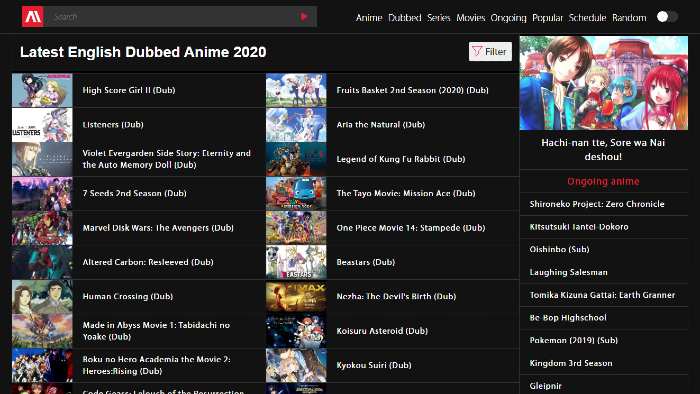
Task: Open The Tayo Movie: Mission Ace (Dub)
Action: (x=406, y=193)
